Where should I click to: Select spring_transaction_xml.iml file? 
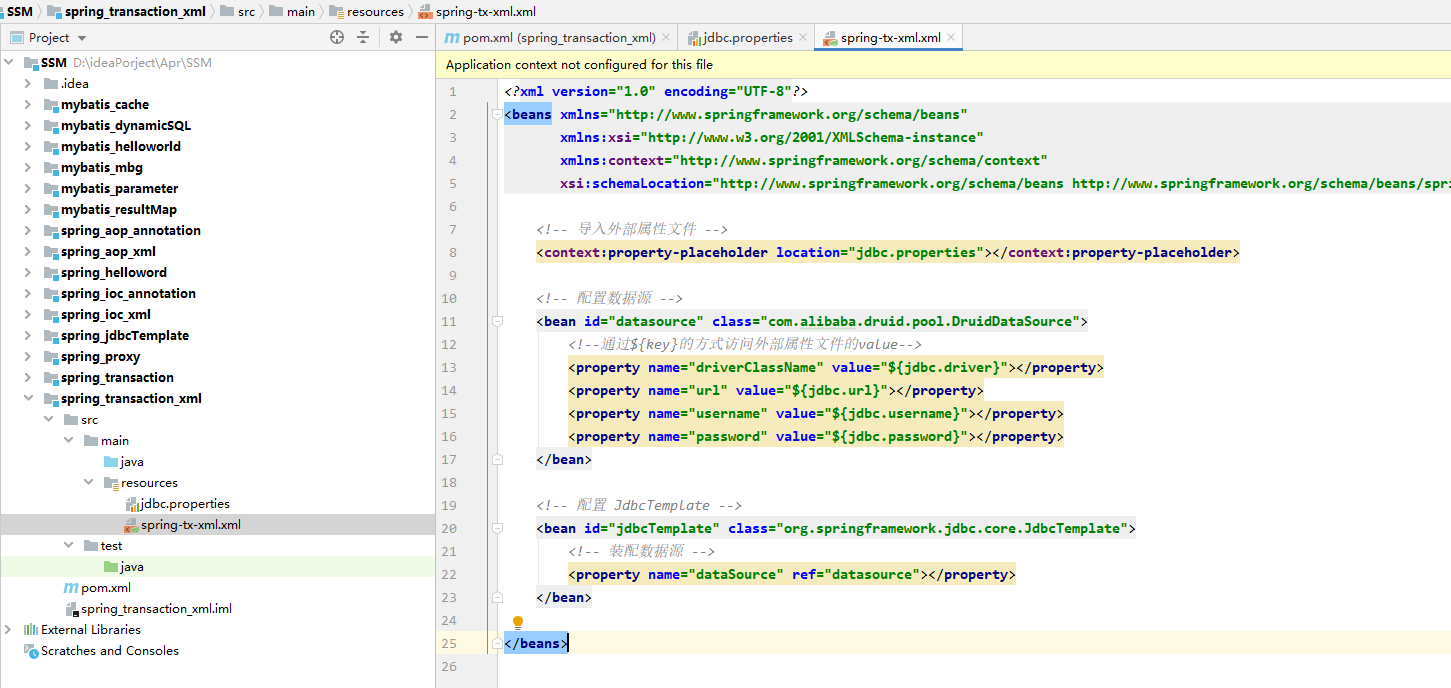[156, 609]
